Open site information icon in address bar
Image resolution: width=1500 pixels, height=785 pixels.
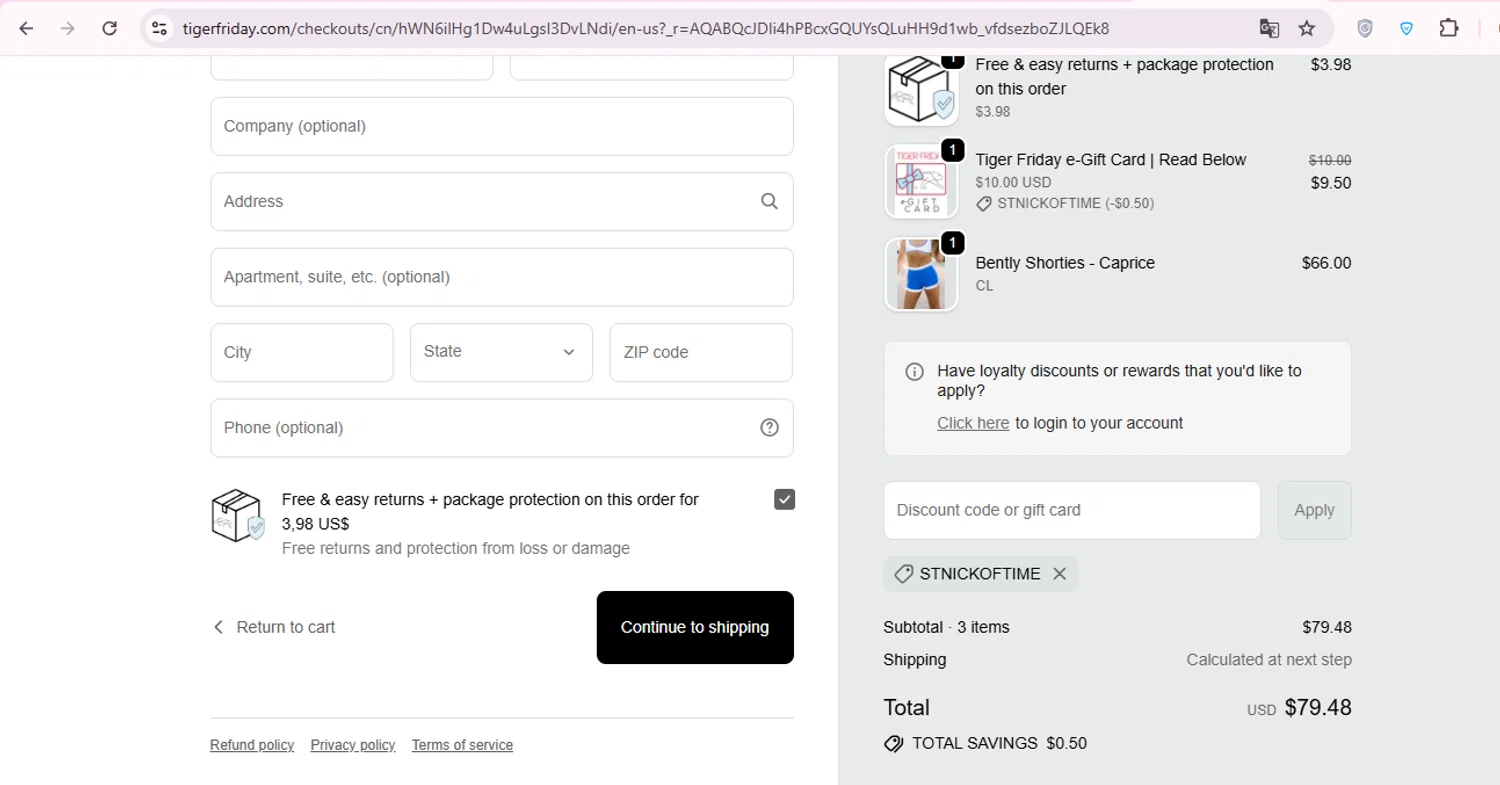click(x=159, y=28)
